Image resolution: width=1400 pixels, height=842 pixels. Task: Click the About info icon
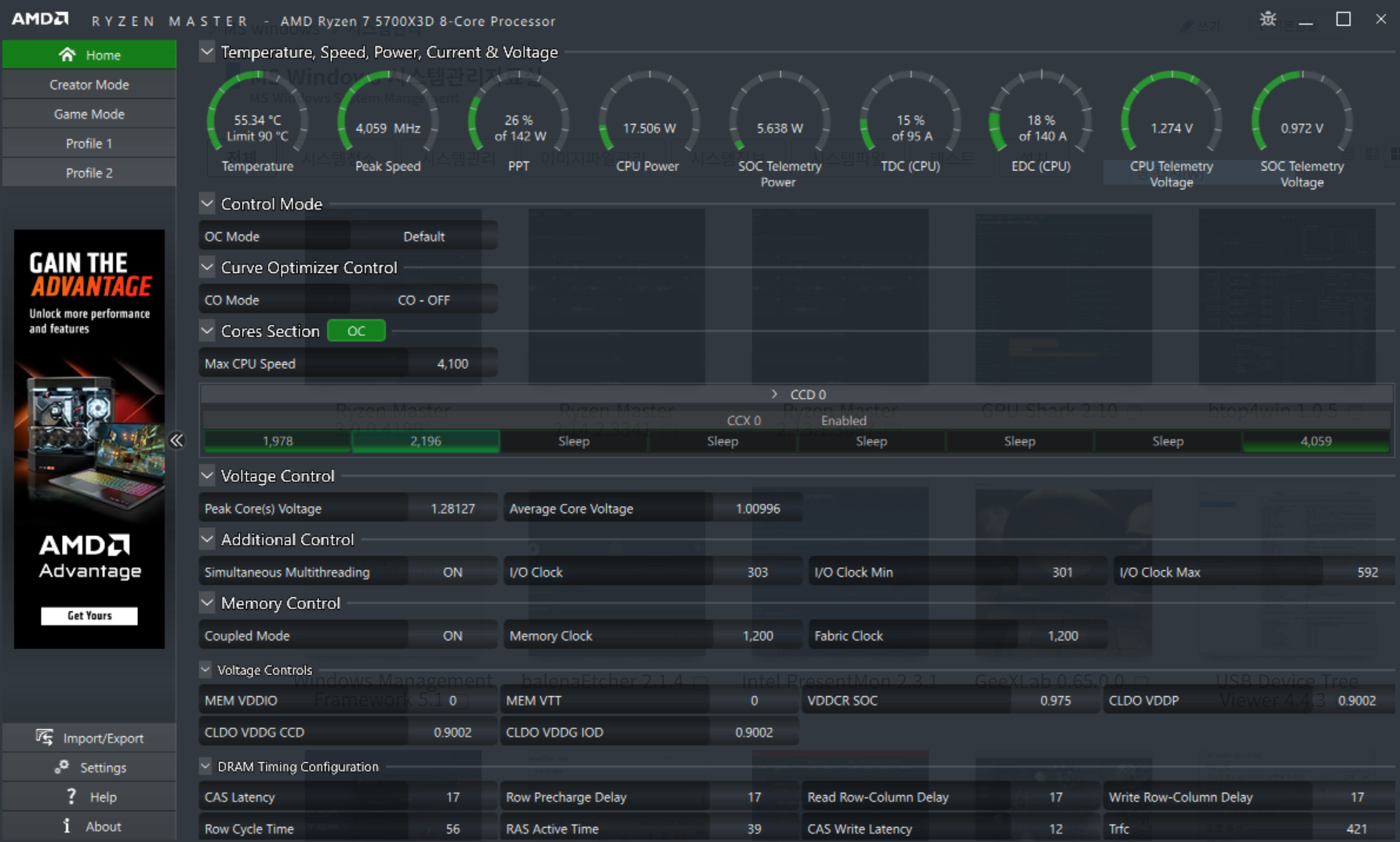(x=67, y=826)
